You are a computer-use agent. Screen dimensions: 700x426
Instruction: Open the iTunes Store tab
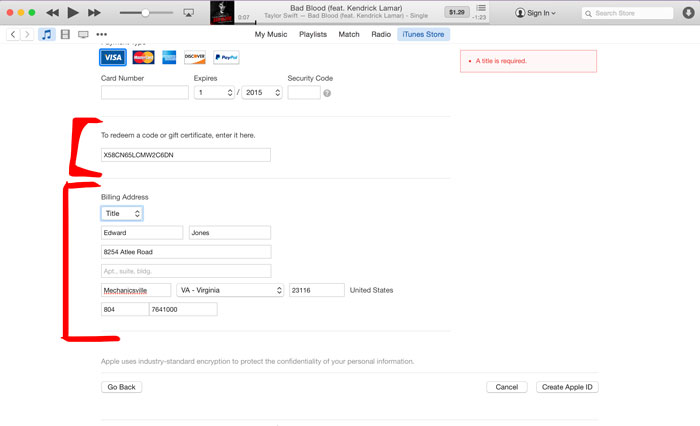pyautogui.click(x=423, y=34)
